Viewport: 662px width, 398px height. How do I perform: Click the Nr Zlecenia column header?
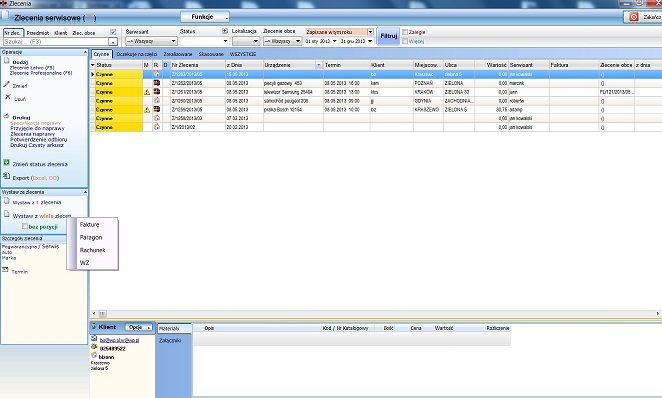coord(197,65)
